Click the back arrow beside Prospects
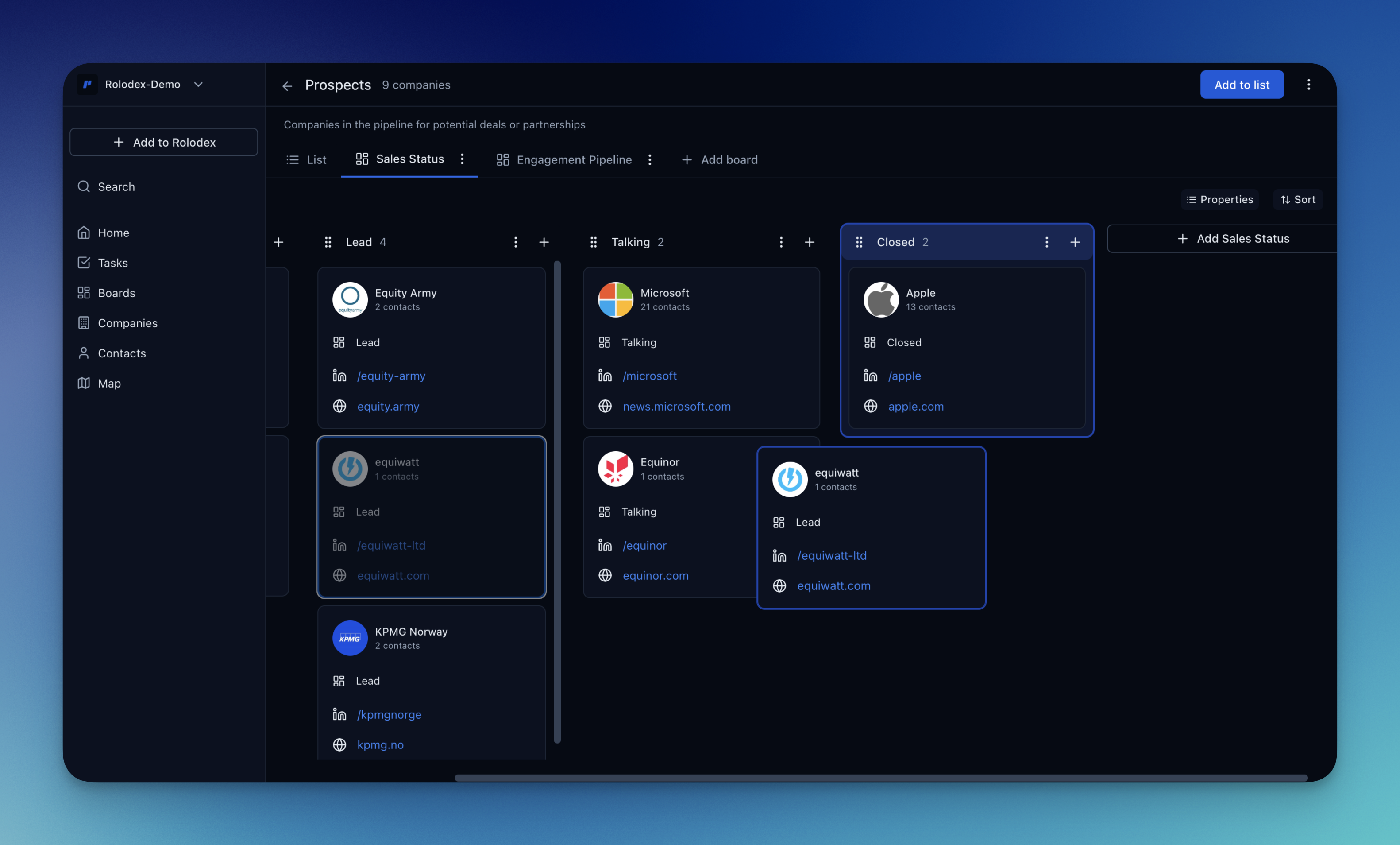The image size is (1400, 845). [x=287, y=86]
